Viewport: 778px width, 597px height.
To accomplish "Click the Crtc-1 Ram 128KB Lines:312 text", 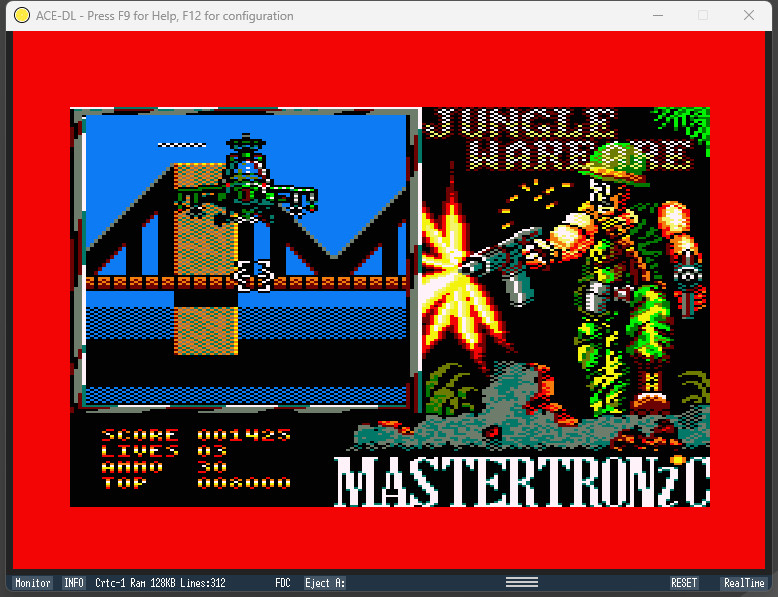I will coord(160,583).
